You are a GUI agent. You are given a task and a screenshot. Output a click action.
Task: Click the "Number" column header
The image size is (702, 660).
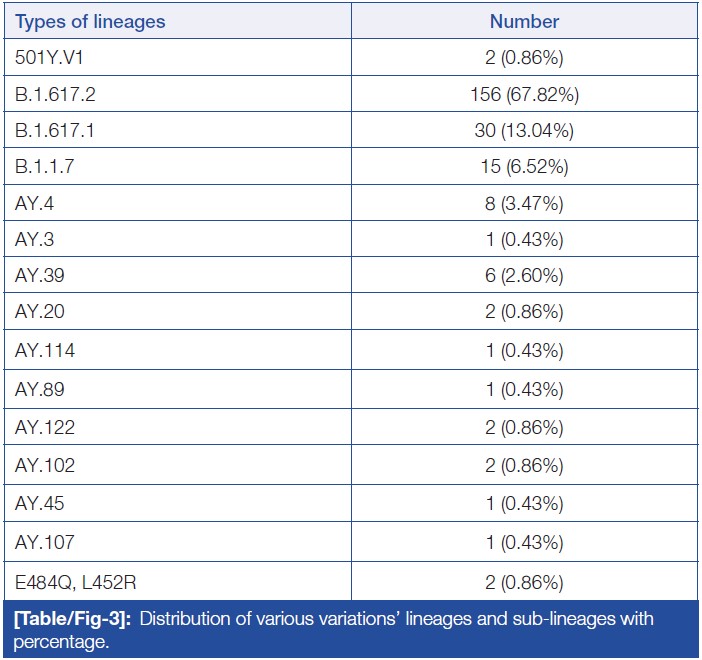click(x=524, y=21)
